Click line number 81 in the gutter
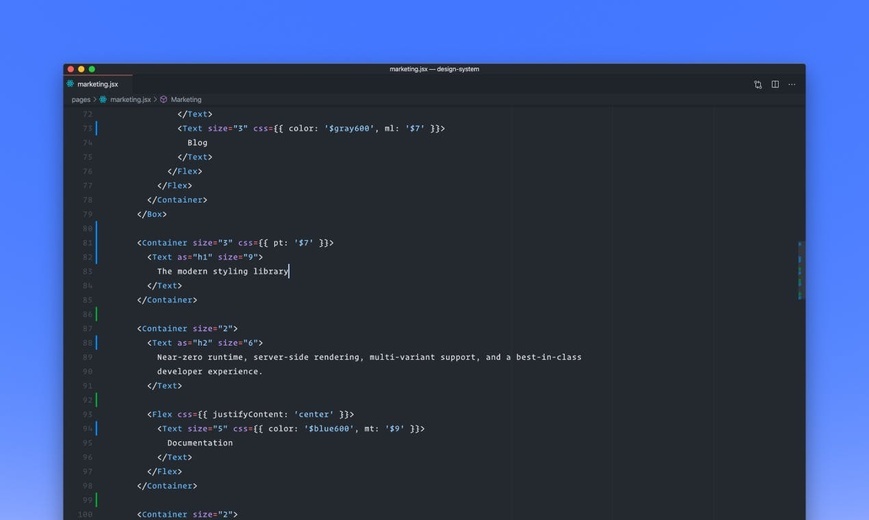The width and height of the screenshot is (869, 520). click(x=87, y=243)
